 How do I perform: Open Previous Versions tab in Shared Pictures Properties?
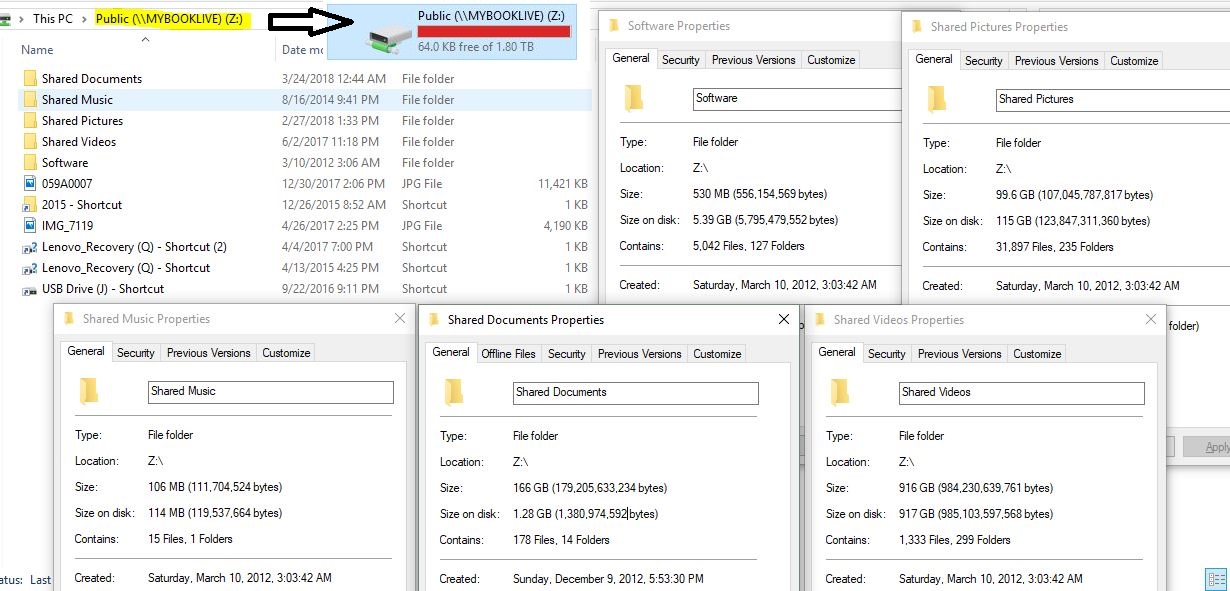point(1057,61)
